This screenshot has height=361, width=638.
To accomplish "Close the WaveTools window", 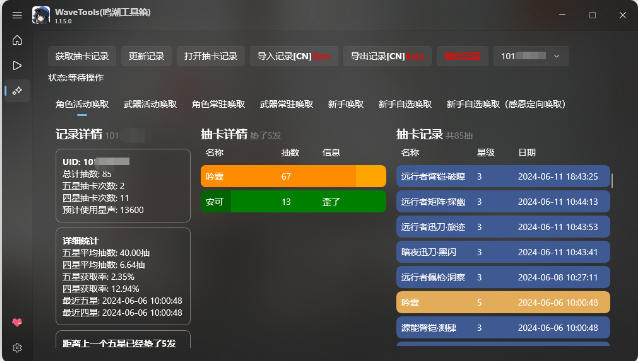I will point(623,15).
